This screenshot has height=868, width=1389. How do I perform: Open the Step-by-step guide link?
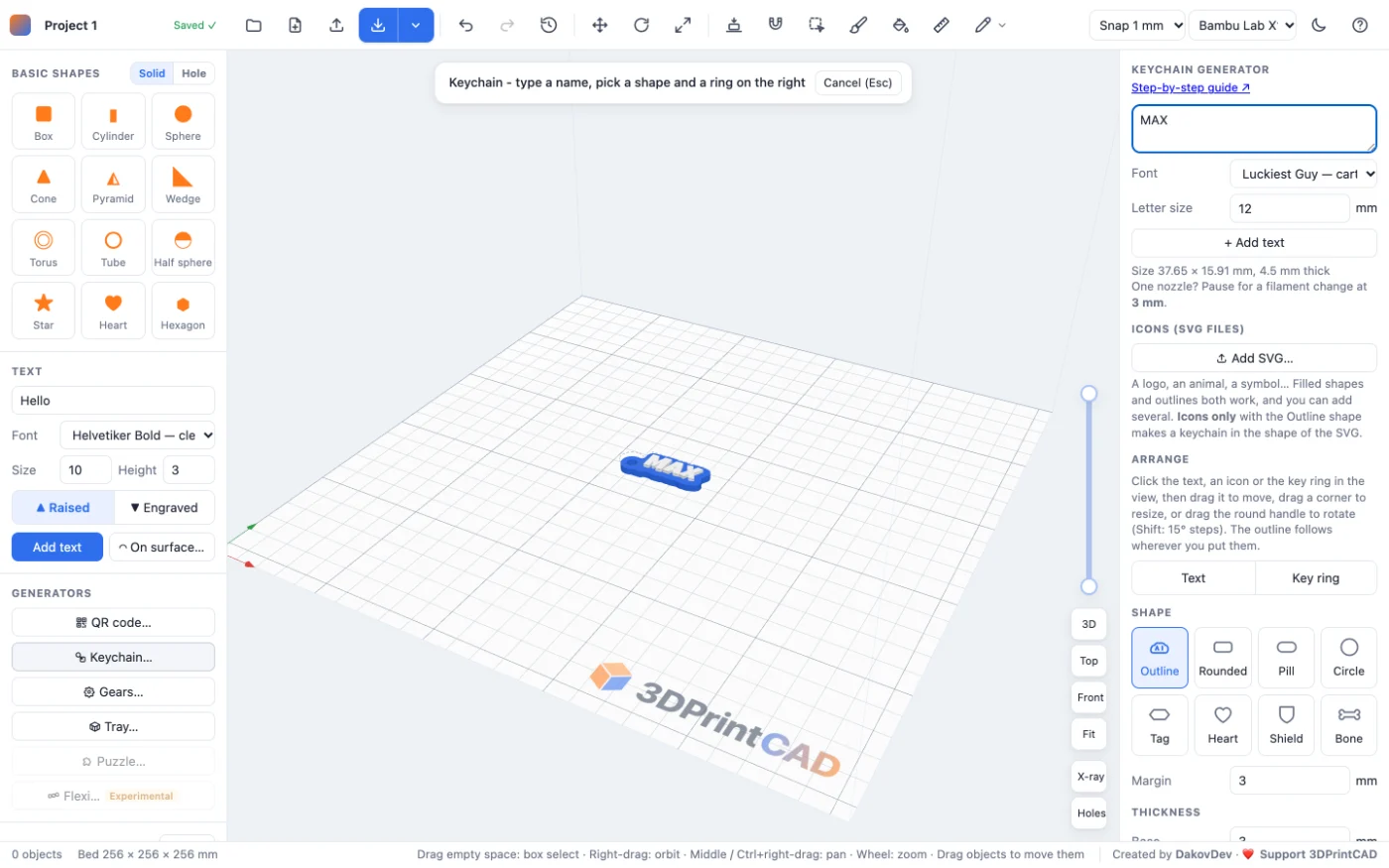1191,87
